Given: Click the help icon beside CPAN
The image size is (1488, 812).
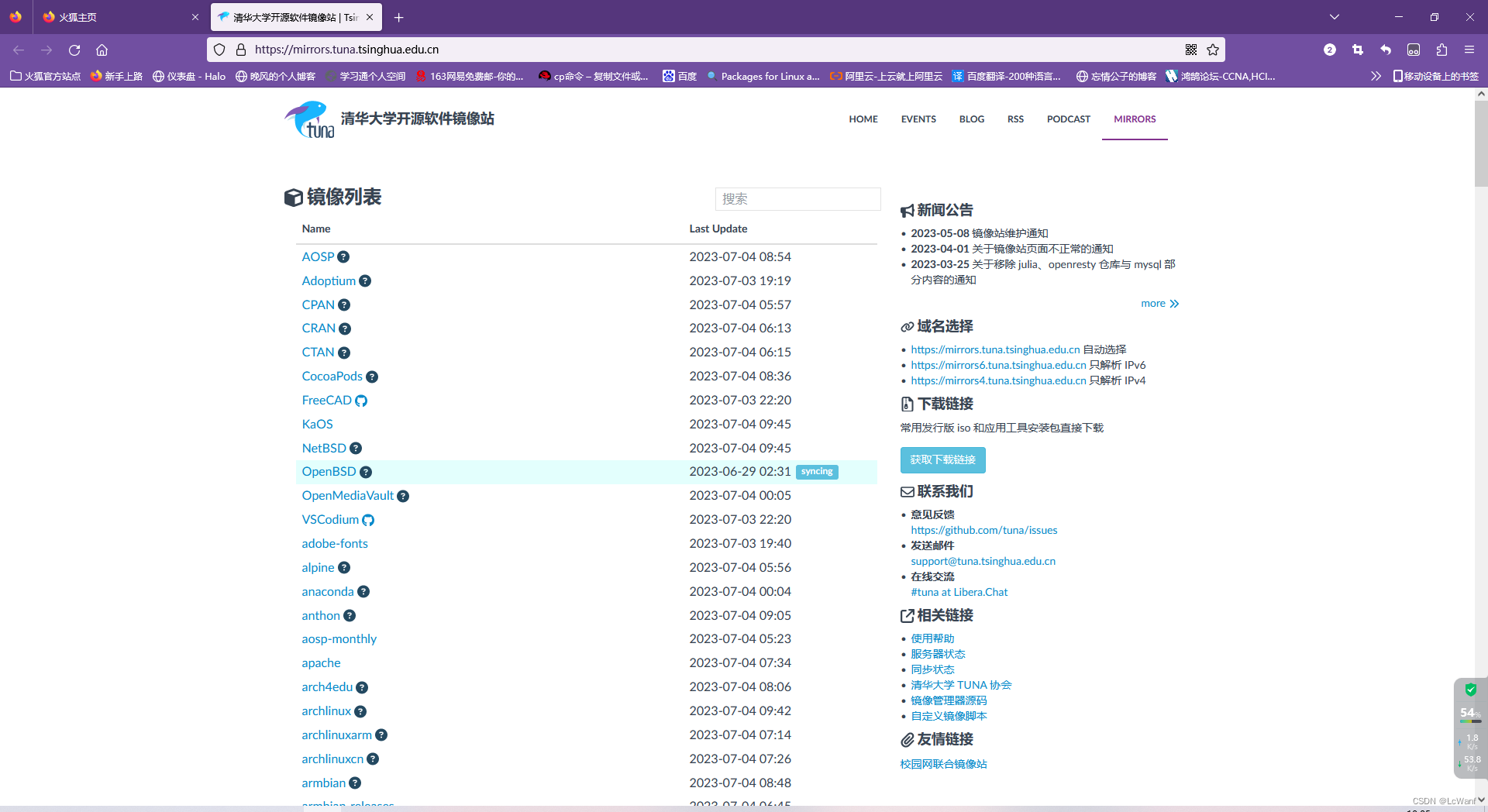Looking at the screenshot, I should click(x=344, y=305).
